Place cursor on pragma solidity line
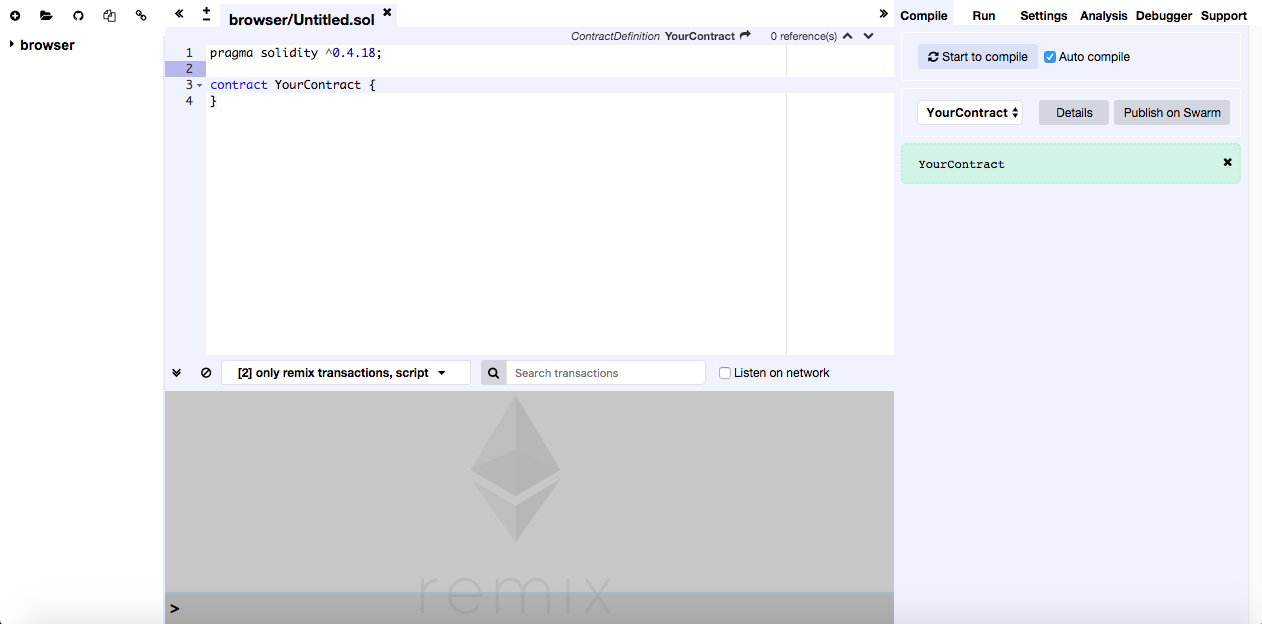This screenshot has width=1262, height=624. tap(296, 53)
